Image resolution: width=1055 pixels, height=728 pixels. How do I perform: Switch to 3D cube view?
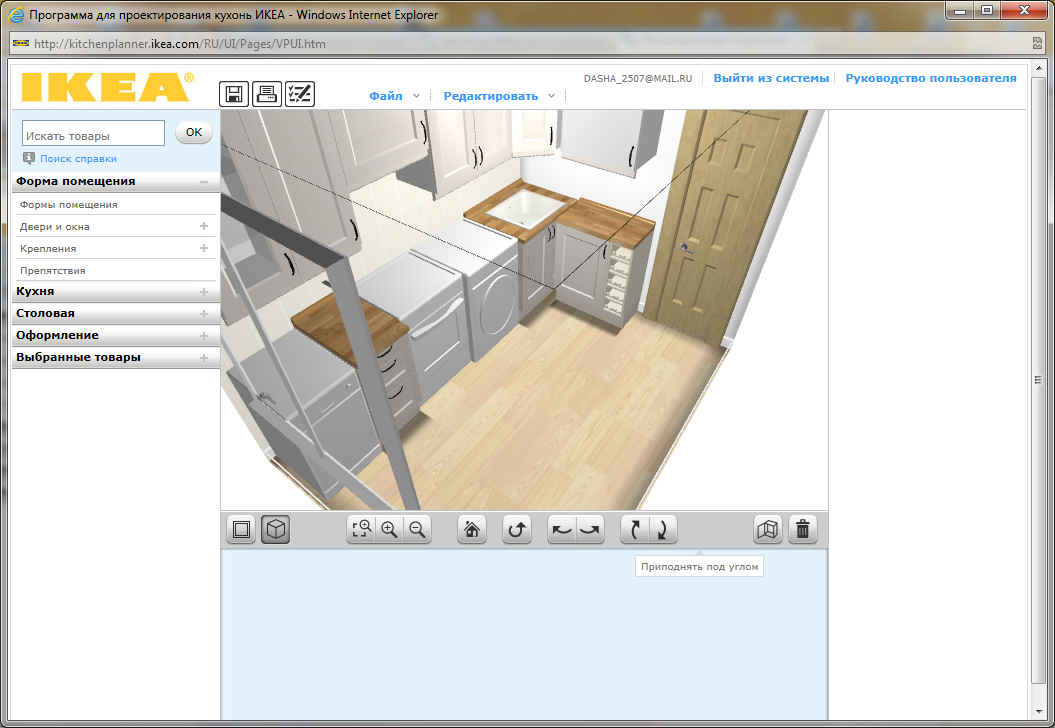click(275, 530)
